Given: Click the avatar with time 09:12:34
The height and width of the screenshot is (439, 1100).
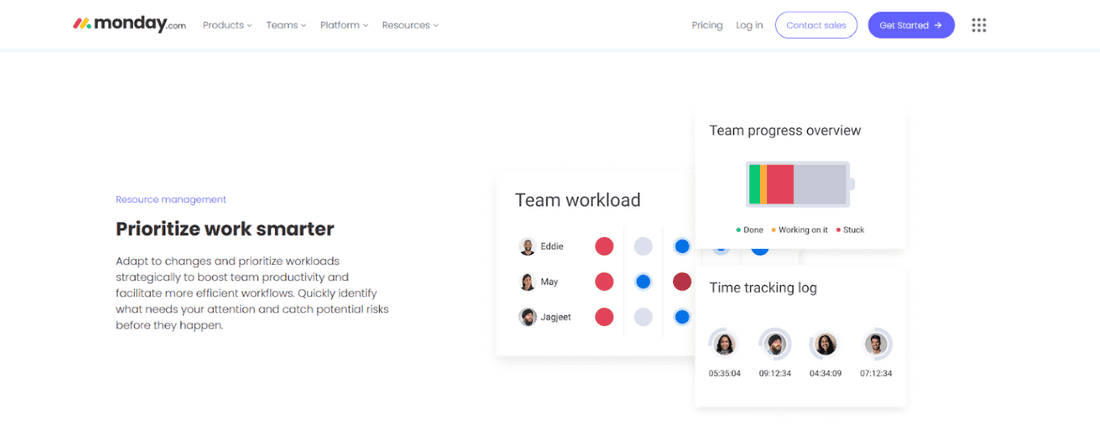Looking at the screenshot, I should pyautogui.click(x=774, y=344).
